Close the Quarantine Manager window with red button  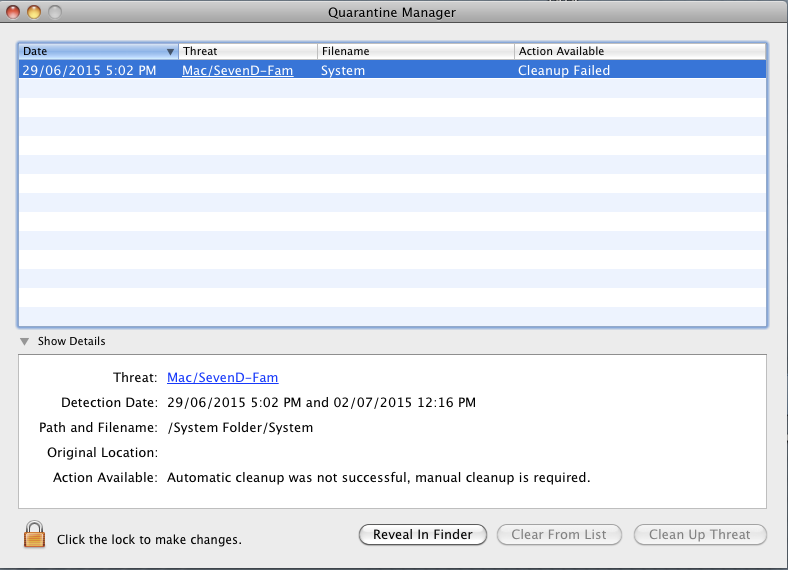(x=13, y=12)
